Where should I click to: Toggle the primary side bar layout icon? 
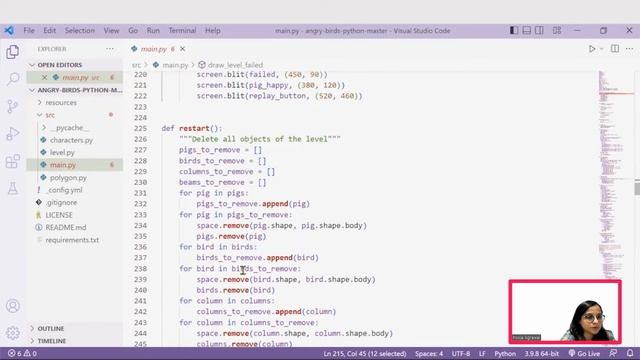tap(514, 31)
